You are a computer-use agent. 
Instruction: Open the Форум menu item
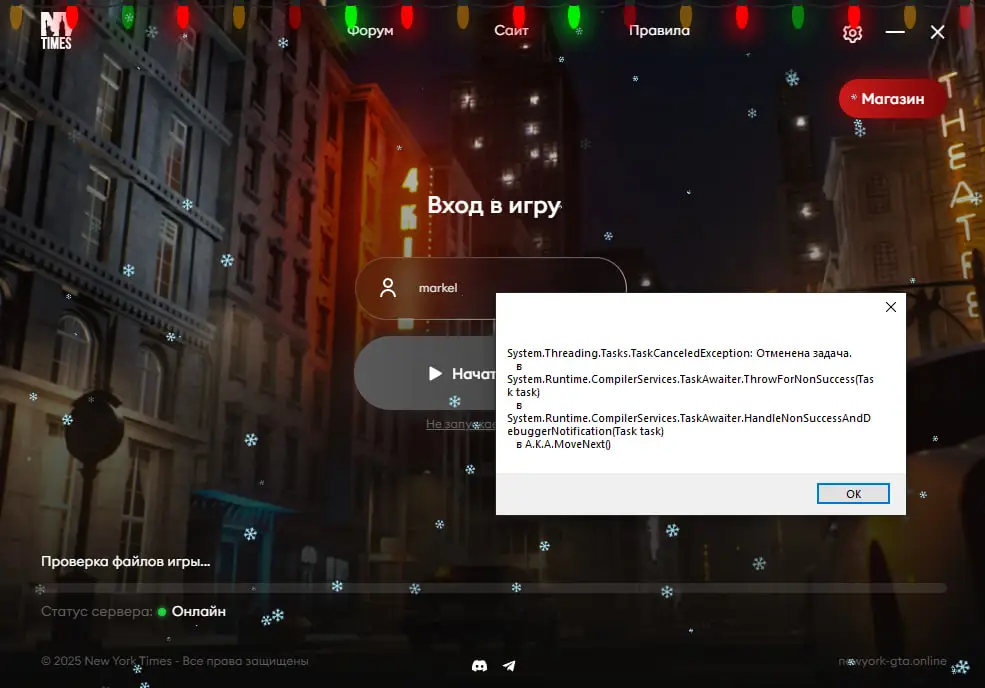[370, 30]
